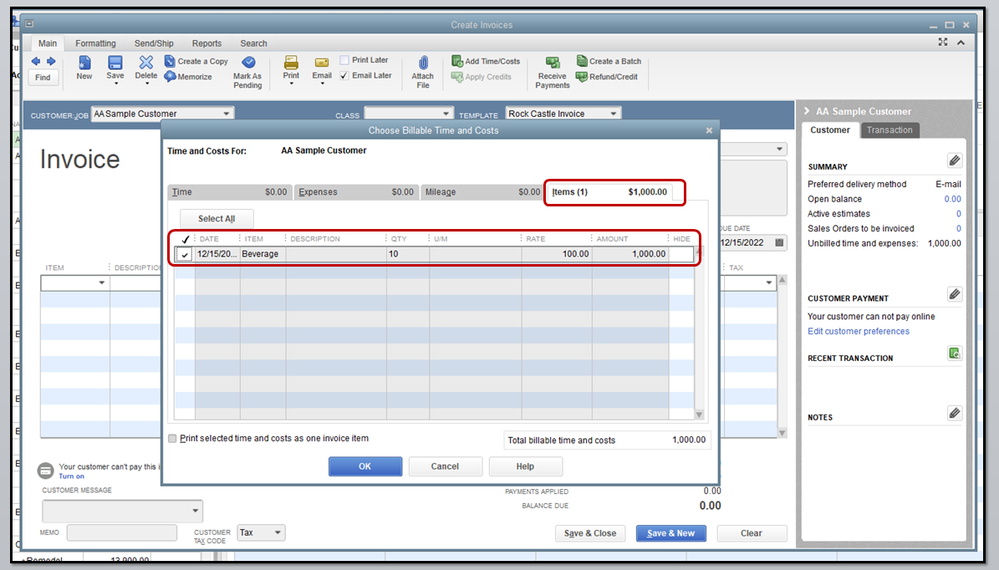Toggle Print Later checkbox
This screenshot has width=999, height=570.
pos(345,60)
